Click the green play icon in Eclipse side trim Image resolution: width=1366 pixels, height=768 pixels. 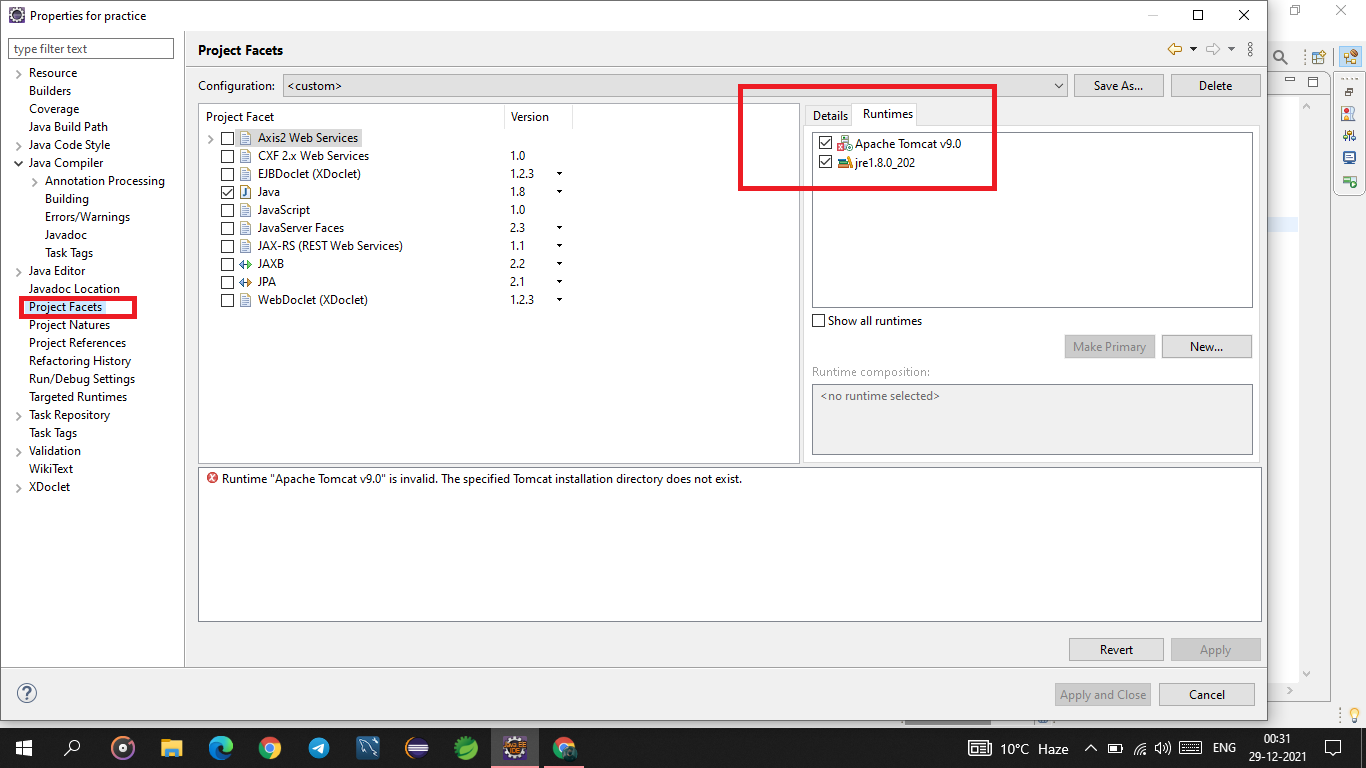(1349, 181)
